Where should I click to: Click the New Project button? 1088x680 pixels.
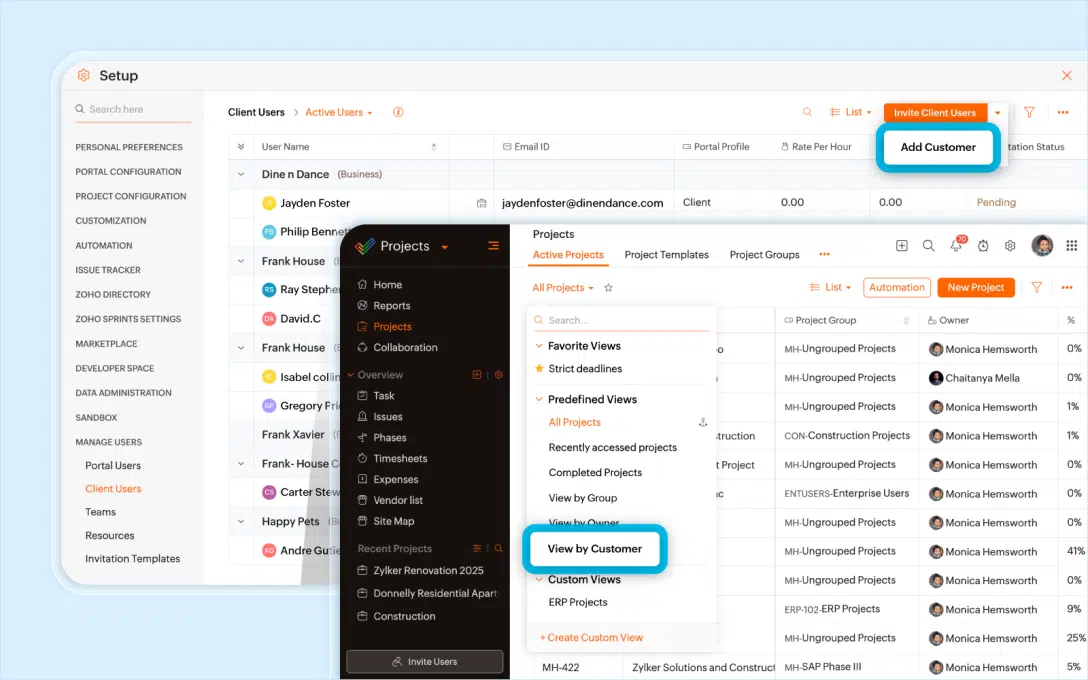(976, 287)
